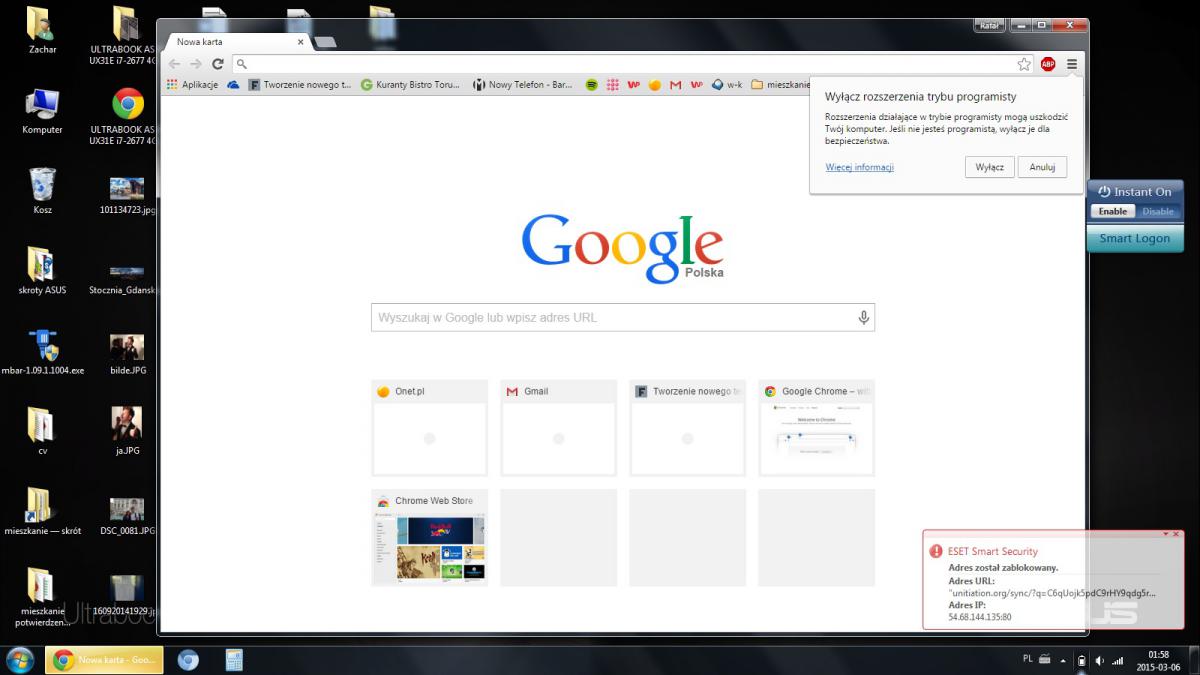
Task: Close the Nowa karta tab
Action: point(301,42)
